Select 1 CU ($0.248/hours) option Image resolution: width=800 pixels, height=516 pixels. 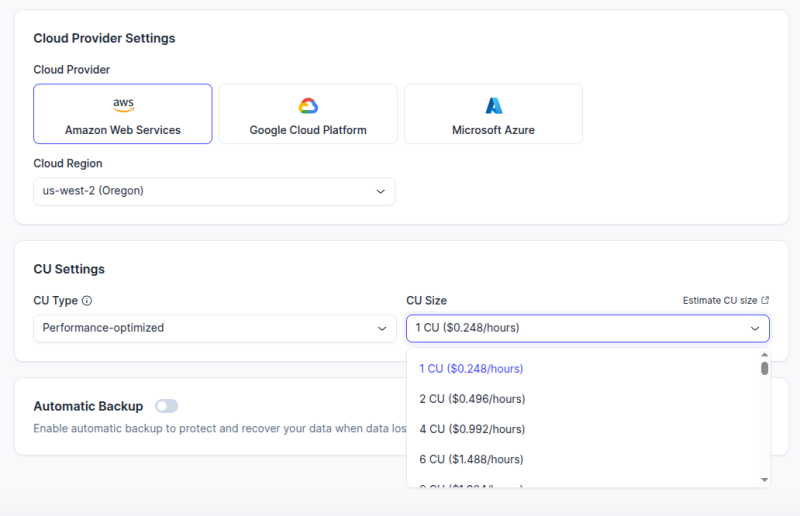click(x=471, y=369)
